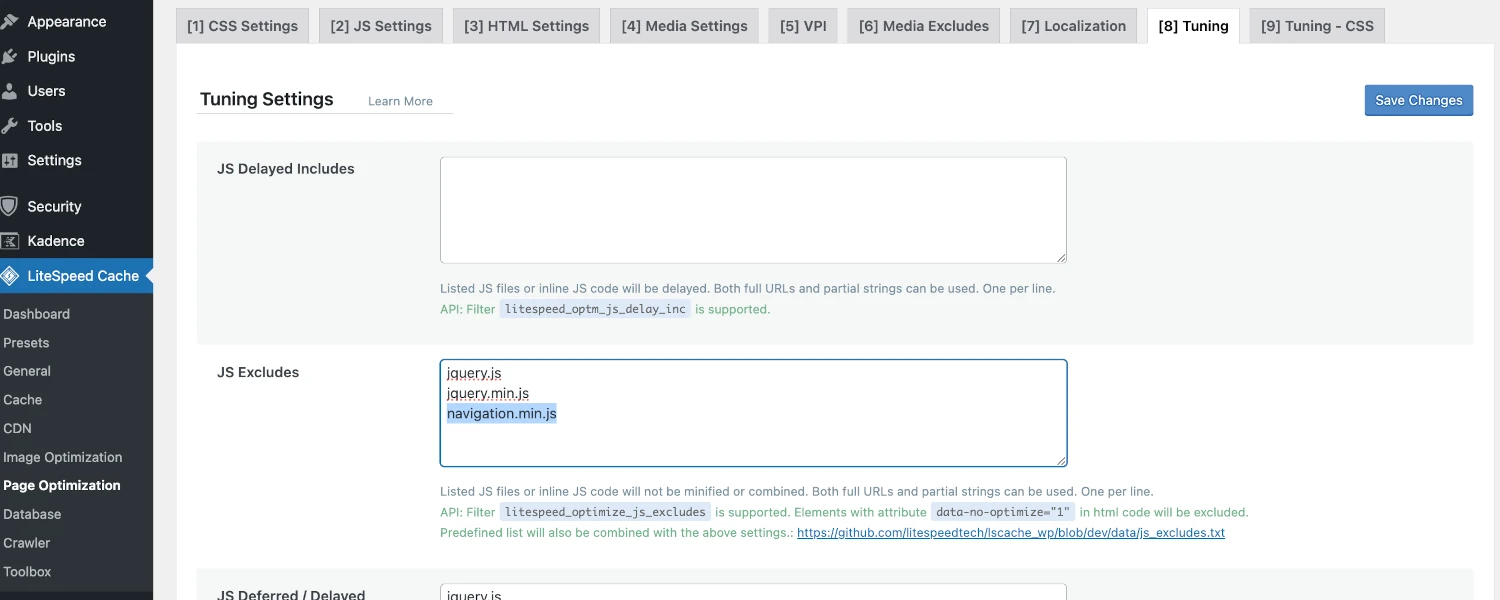
Task: Switch to [1] CSS Settings tab
Action: 242,26
